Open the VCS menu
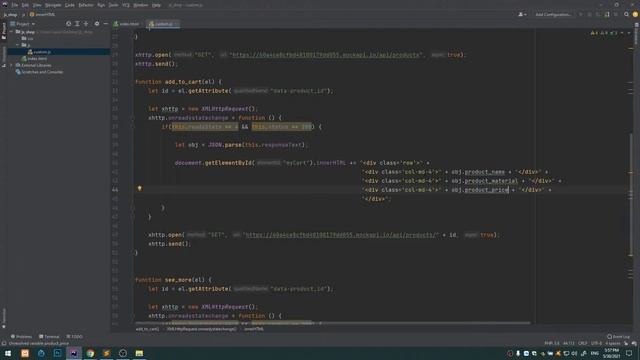The width and height of the screenshot is (640, 360). pyautogui.click(x=126, y=5)
